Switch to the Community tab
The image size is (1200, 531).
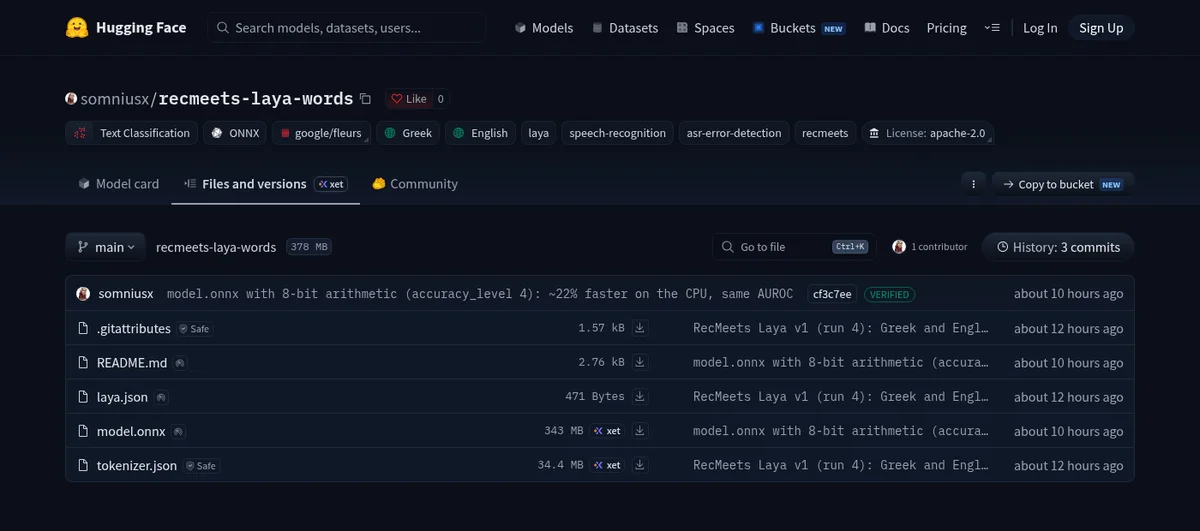coord(415,184)
